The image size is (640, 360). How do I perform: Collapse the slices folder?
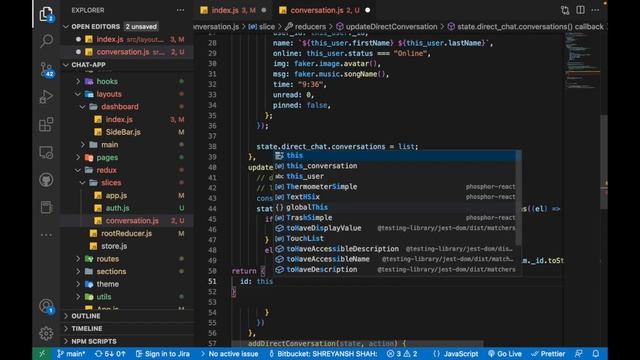pos(111,182)
